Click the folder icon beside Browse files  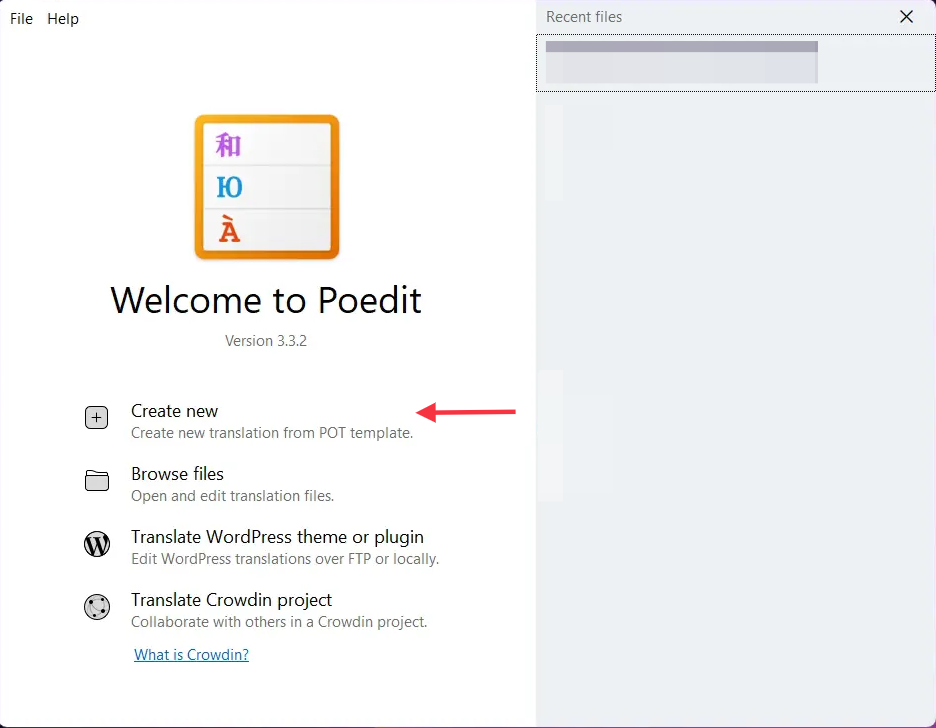96,482
